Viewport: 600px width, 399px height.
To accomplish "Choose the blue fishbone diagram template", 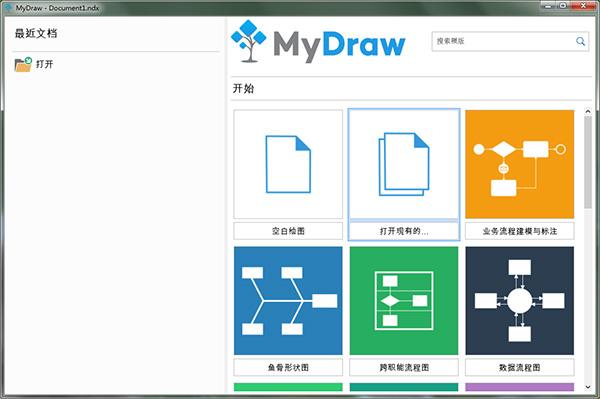I will (x=288, y=301).
